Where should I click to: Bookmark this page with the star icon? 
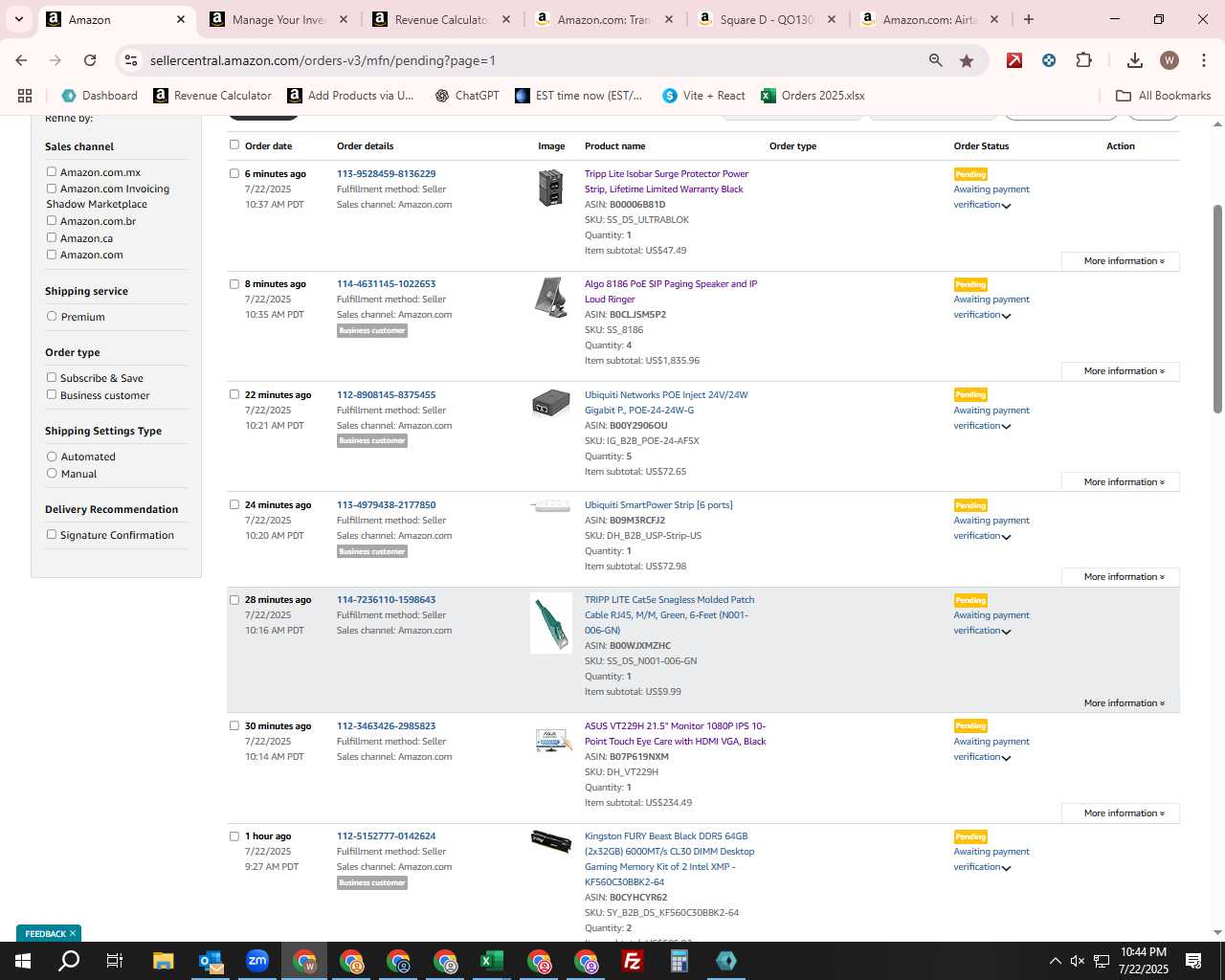967,60
